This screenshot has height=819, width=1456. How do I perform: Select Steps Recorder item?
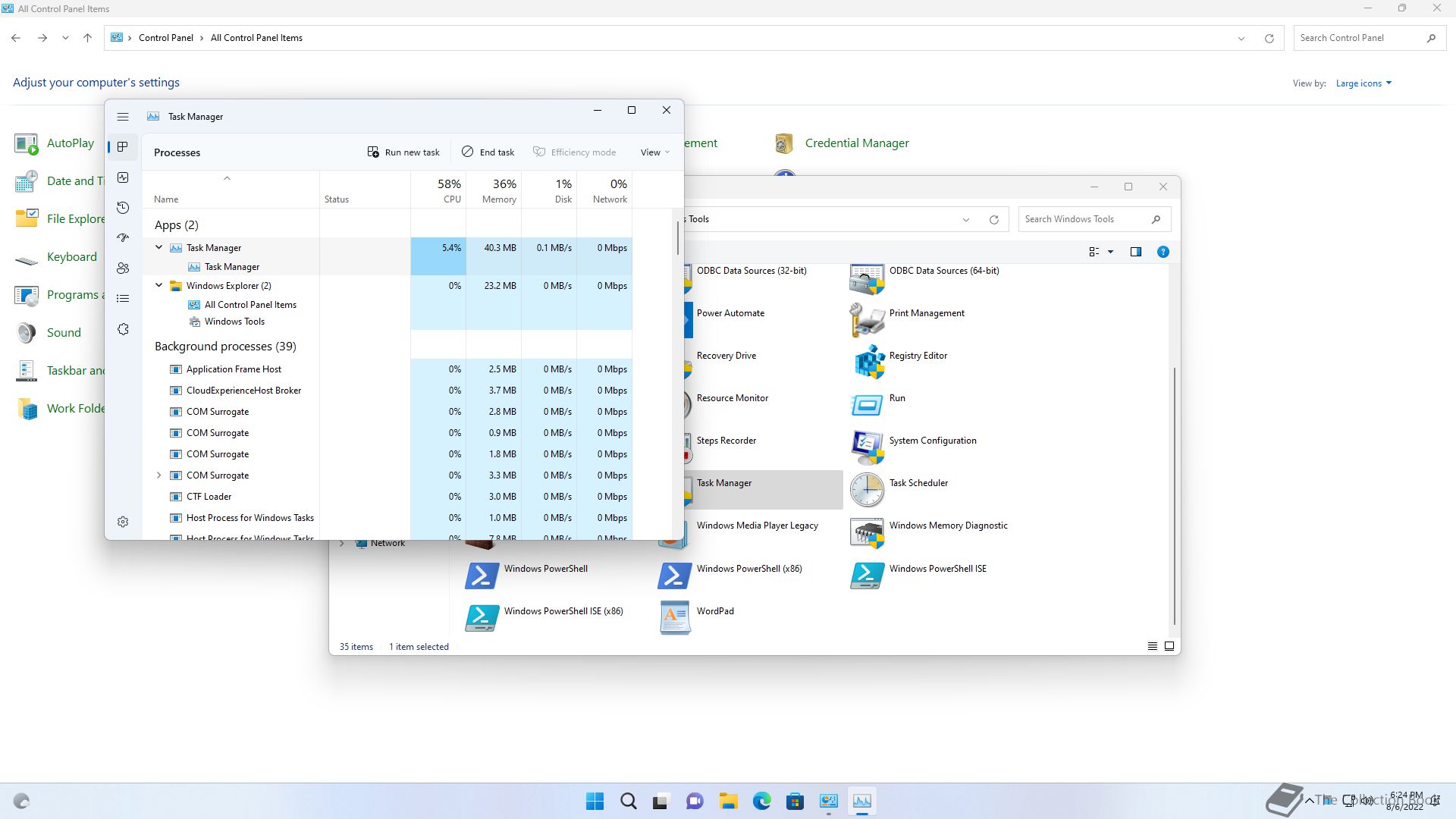tap(726, 441)
